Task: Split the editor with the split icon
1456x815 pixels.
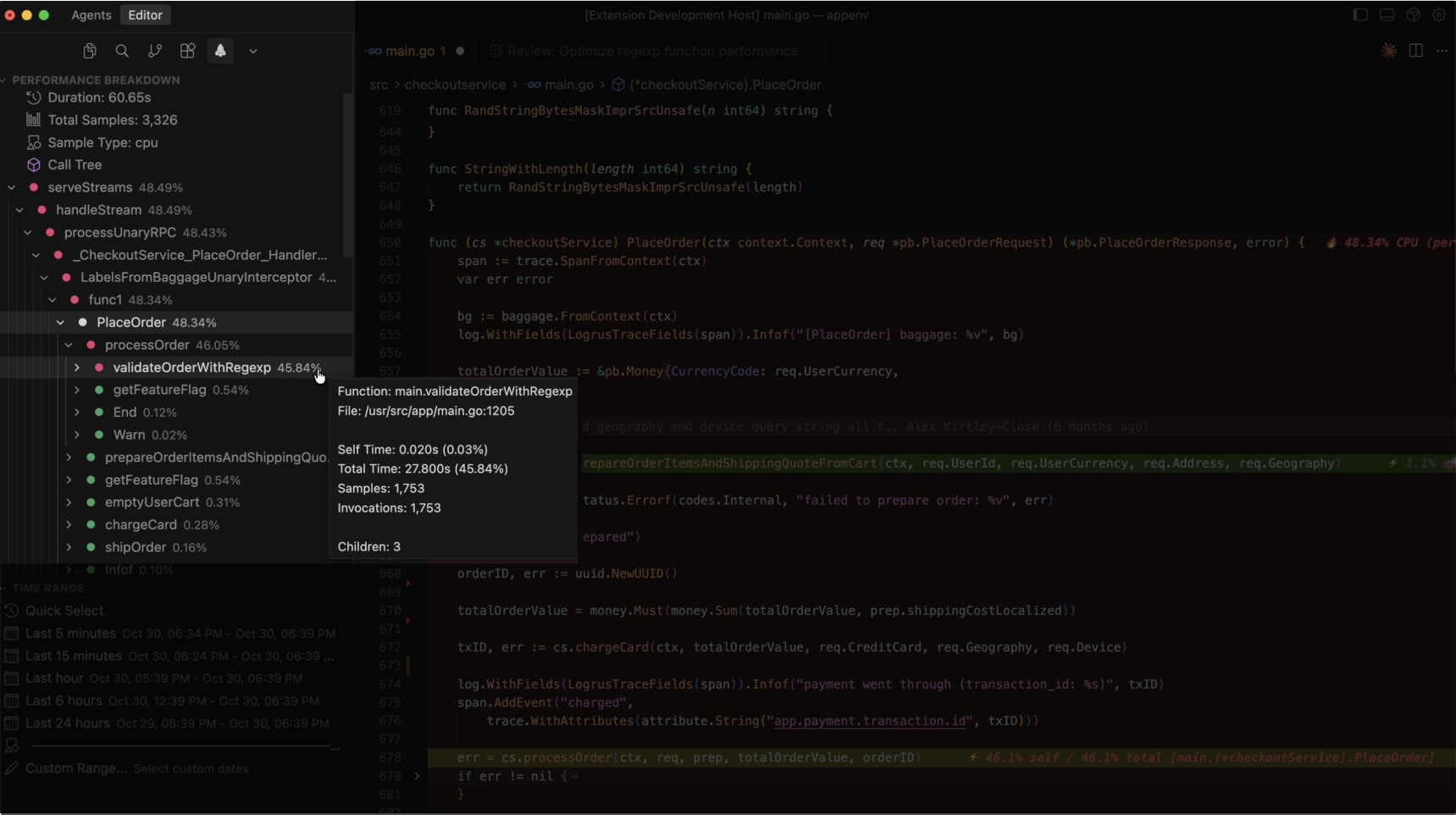Action: click(1415, 51)
